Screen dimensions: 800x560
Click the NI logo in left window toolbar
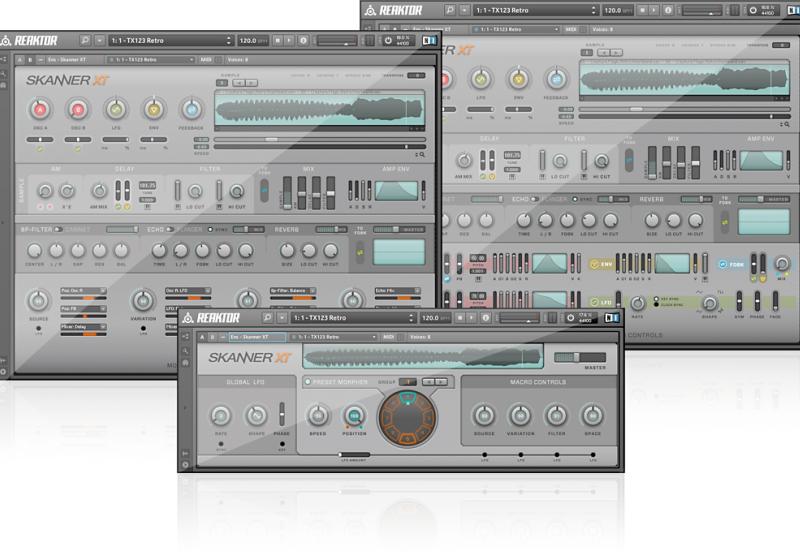click(x=429, y=40)
